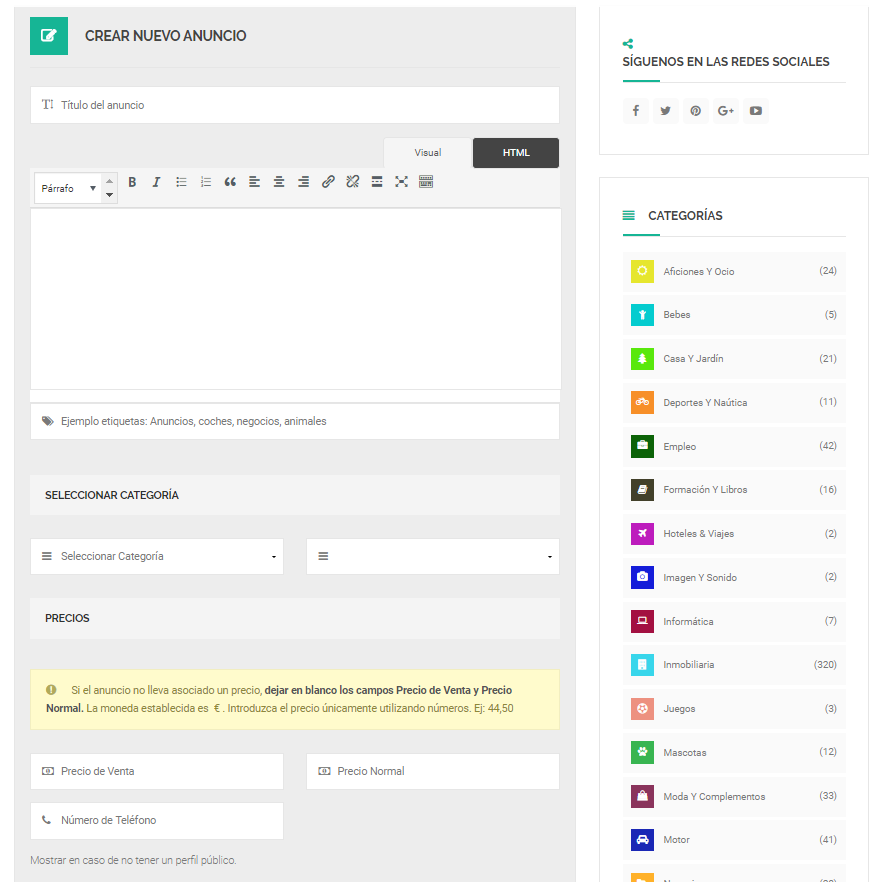Apply blockquote formatting

pos(230,182)
